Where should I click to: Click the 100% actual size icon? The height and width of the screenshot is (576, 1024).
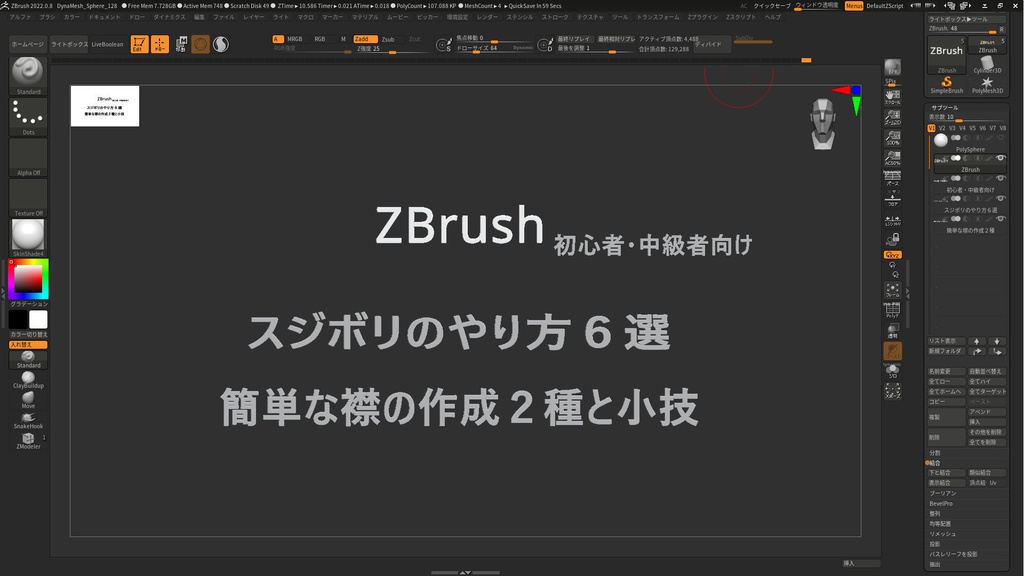tap(892, 137)
